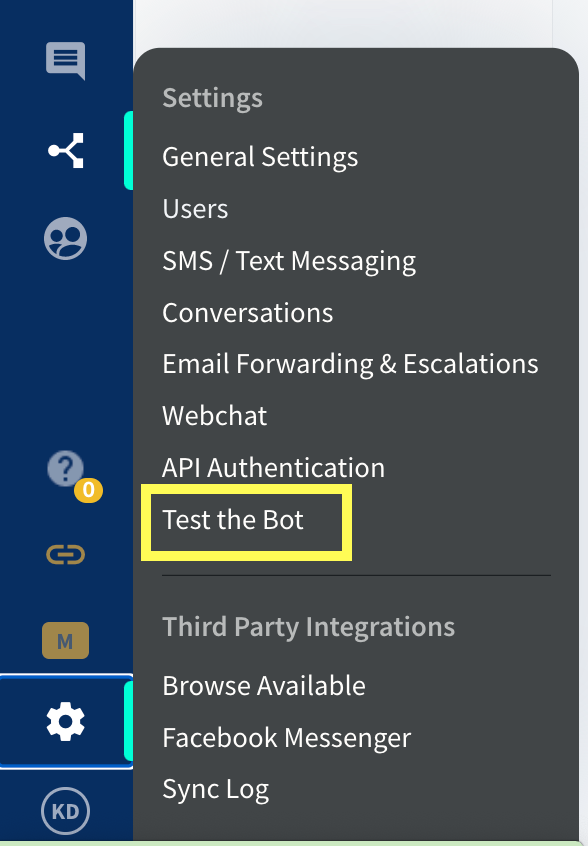Click the orange link chain icon

[65, 555]
